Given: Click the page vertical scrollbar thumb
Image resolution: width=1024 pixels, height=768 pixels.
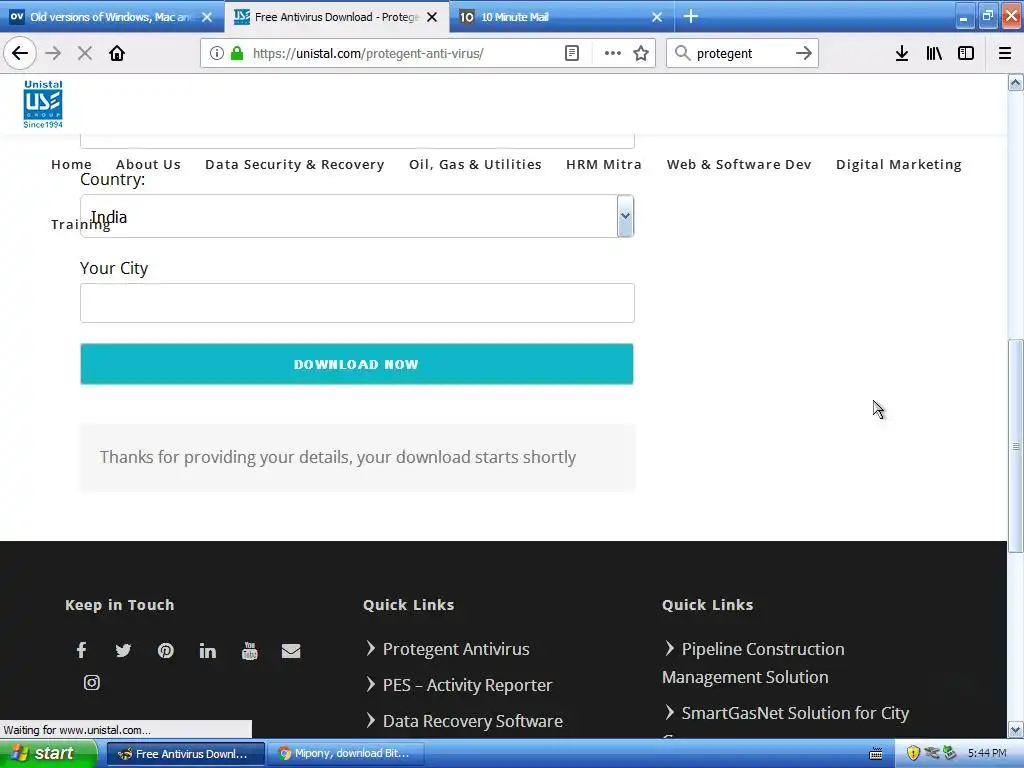Looking at the screenshot, I should pos(1016,446).
